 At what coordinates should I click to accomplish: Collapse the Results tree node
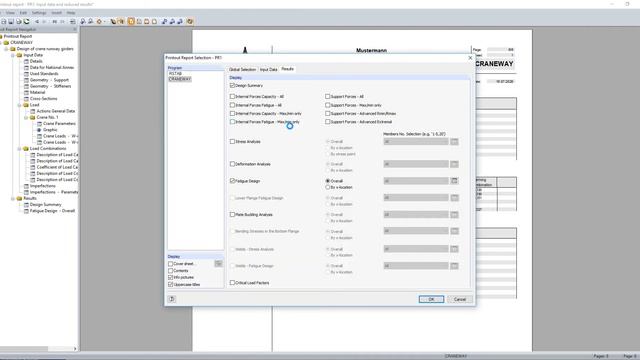click(x=13, y=198)
